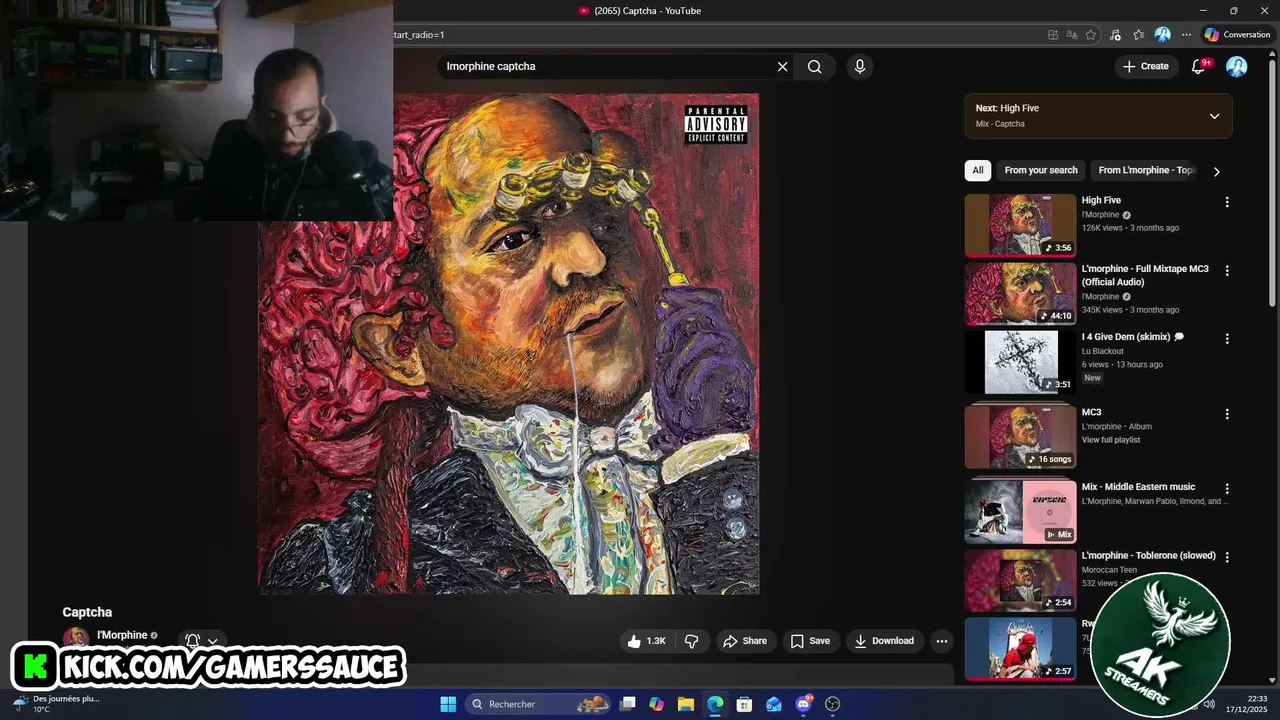1280x720 pixels.
Task: Open l'Morphine channel avatar
Action: (x=75, y=639)
